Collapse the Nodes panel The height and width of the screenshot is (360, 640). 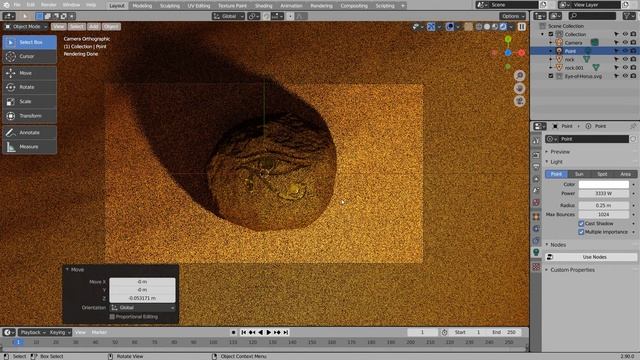tap(558, 245)
